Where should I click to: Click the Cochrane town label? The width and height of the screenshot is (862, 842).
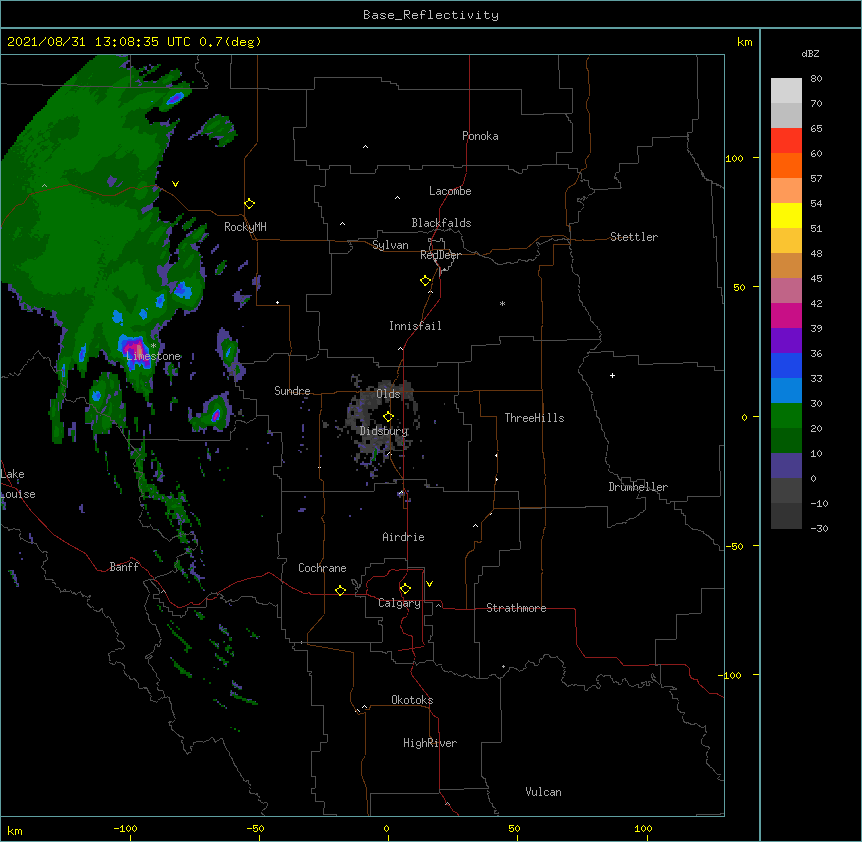tap(322, 568)
